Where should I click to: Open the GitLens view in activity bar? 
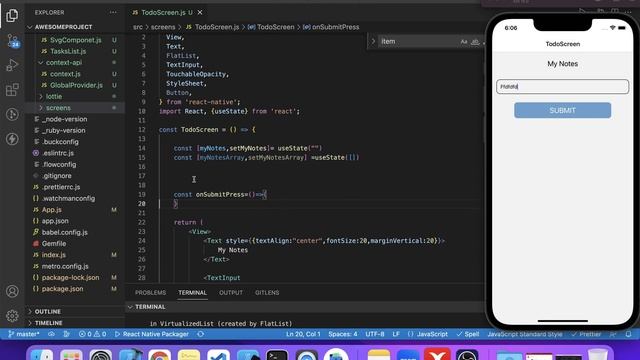pyautogui.click(x=12, y=114)
